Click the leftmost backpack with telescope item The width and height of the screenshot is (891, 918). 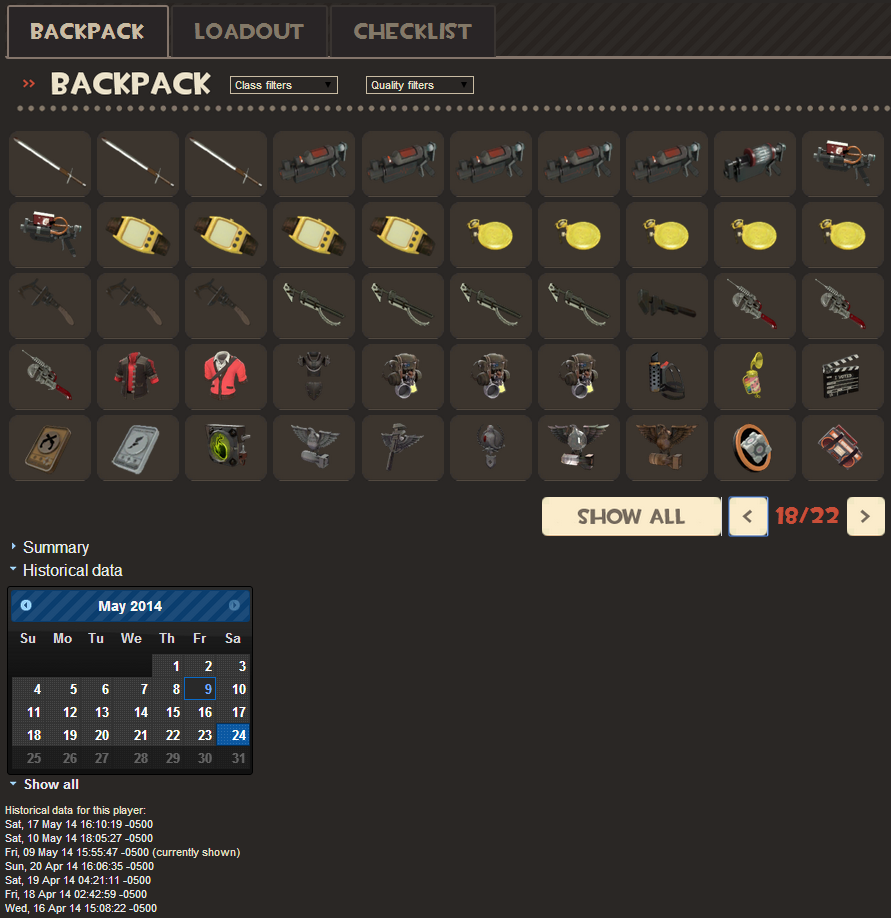point(403,376)
